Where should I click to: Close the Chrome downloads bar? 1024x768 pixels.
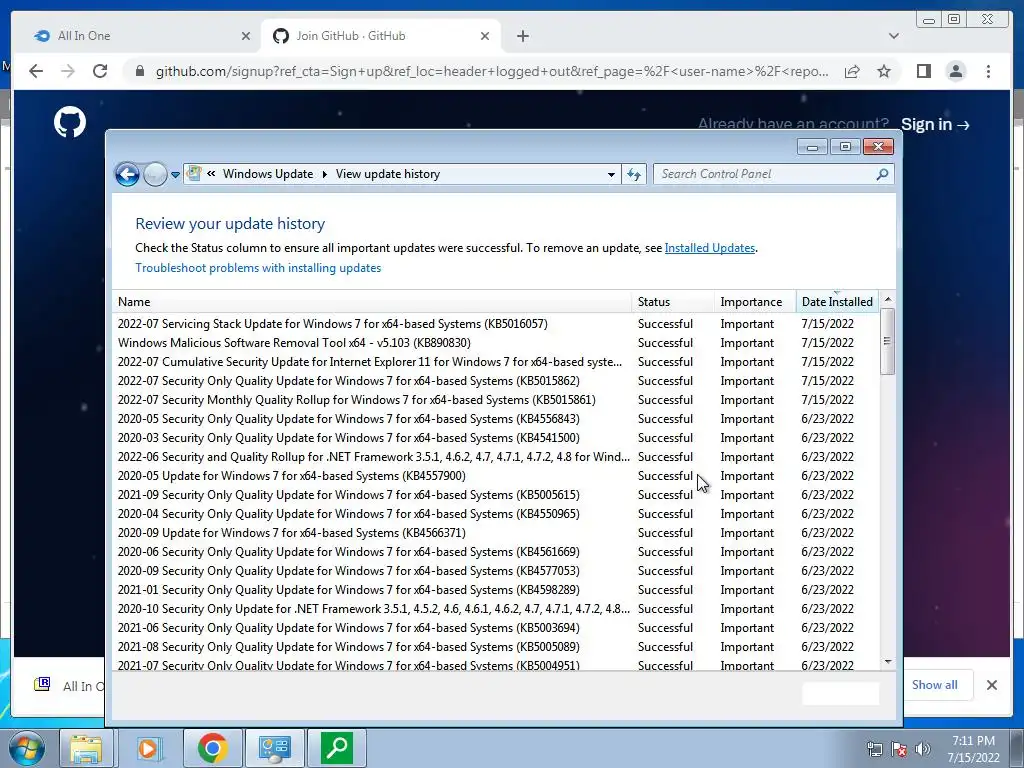point(991,685)
